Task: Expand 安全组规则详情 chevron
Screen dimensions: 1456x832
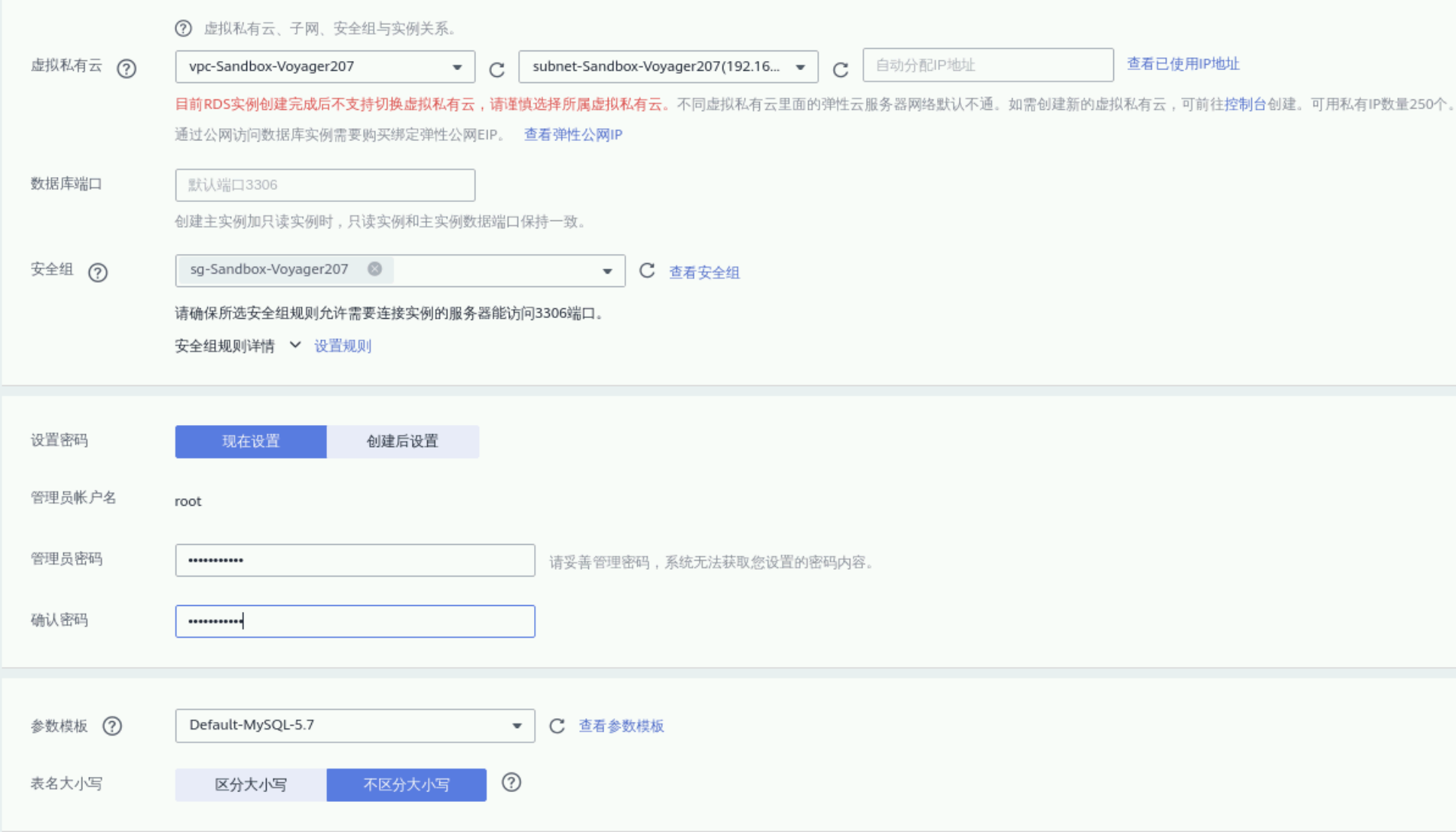Action: 295,345
